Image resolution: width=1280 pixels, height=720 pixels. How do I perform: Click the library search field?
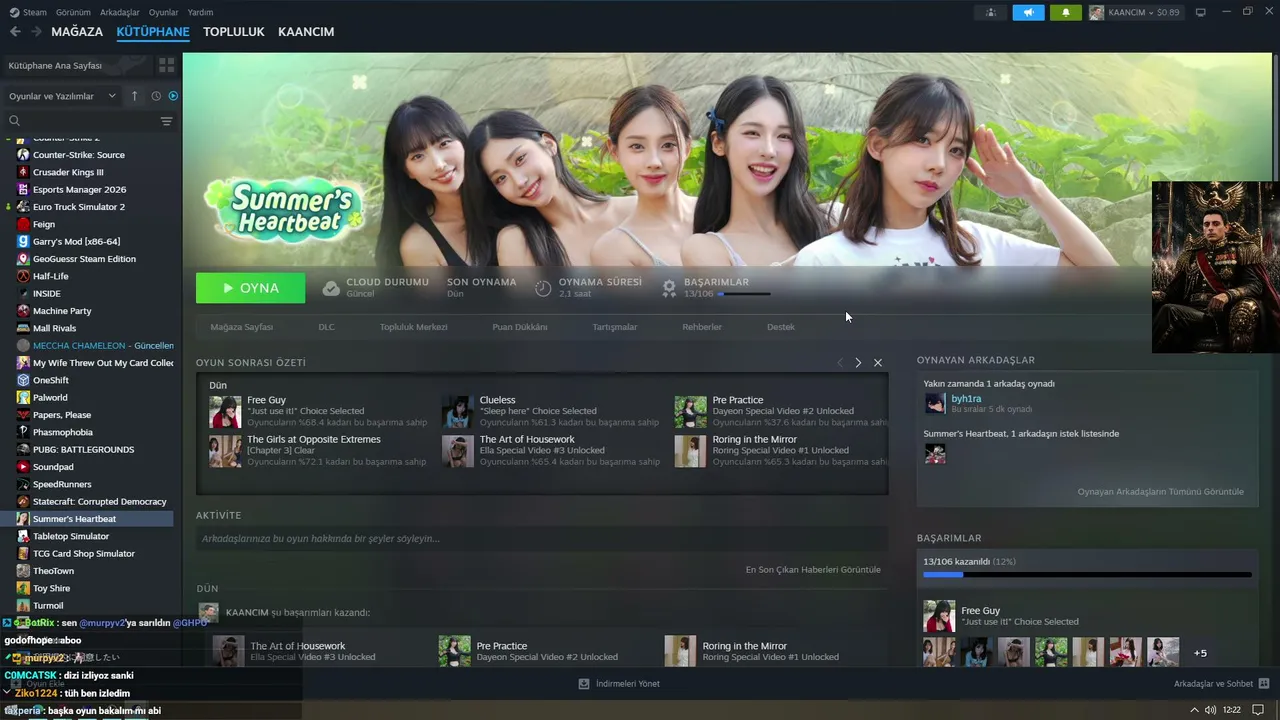82,121
